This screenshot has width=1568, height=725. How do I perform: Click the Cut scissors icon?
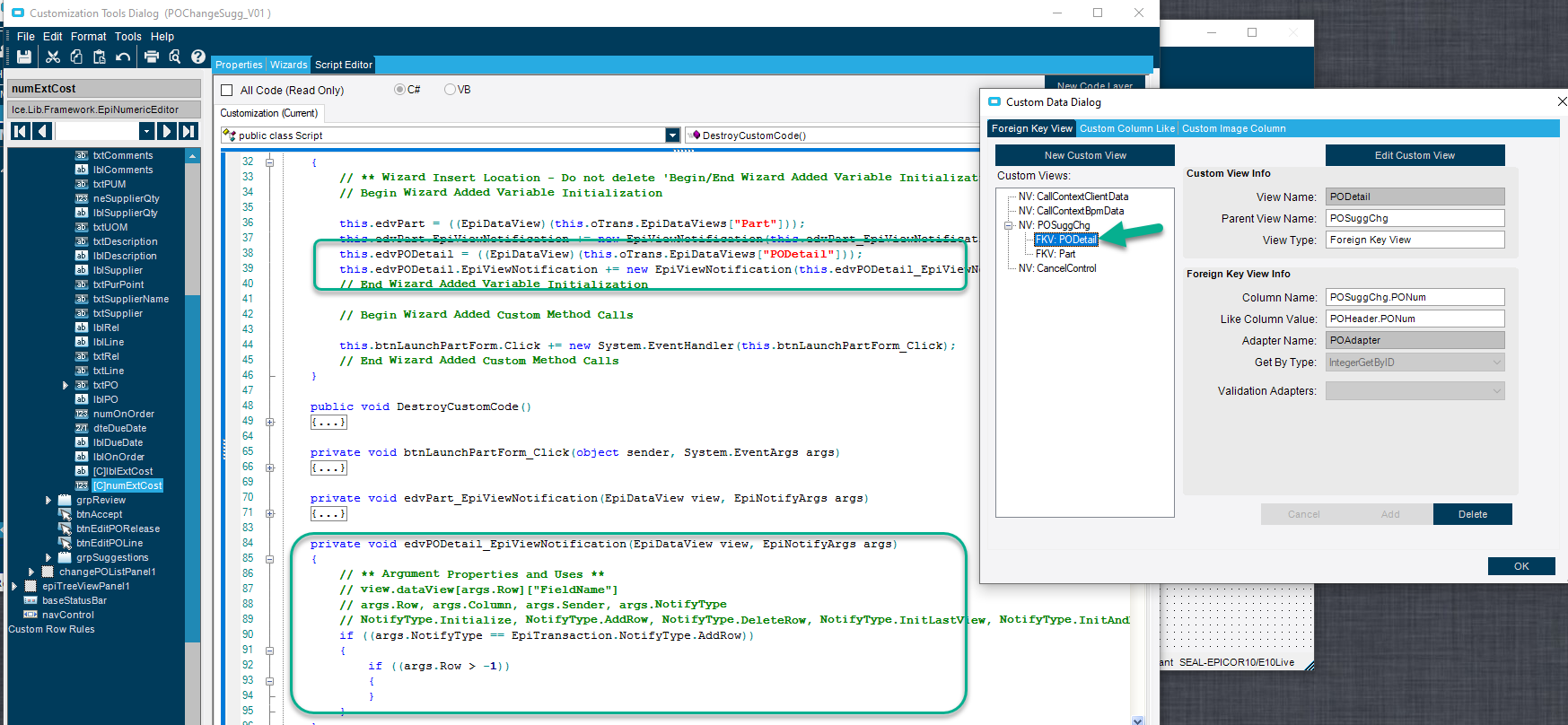coord(53,57)
